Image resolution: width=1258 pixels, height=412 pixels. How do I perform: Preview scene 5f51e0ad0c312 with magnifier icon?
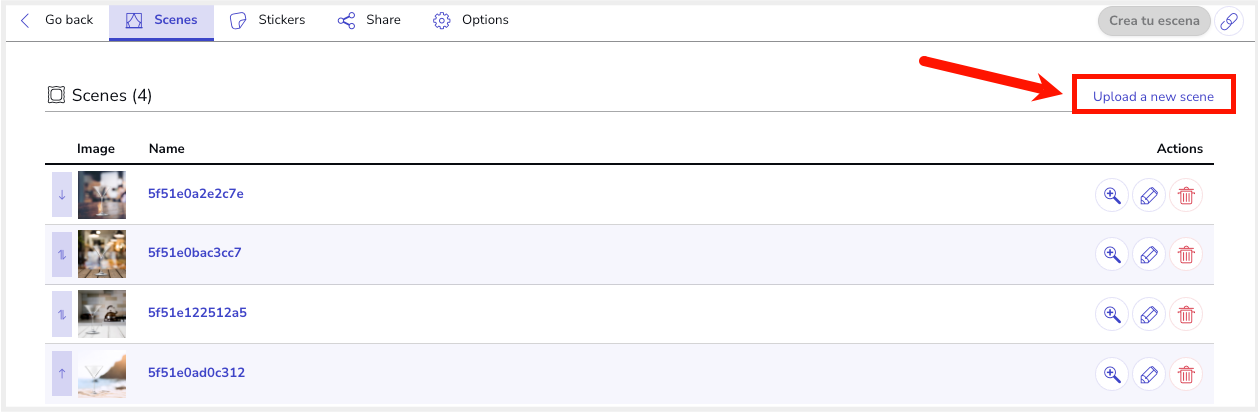tap(1111, 375)
